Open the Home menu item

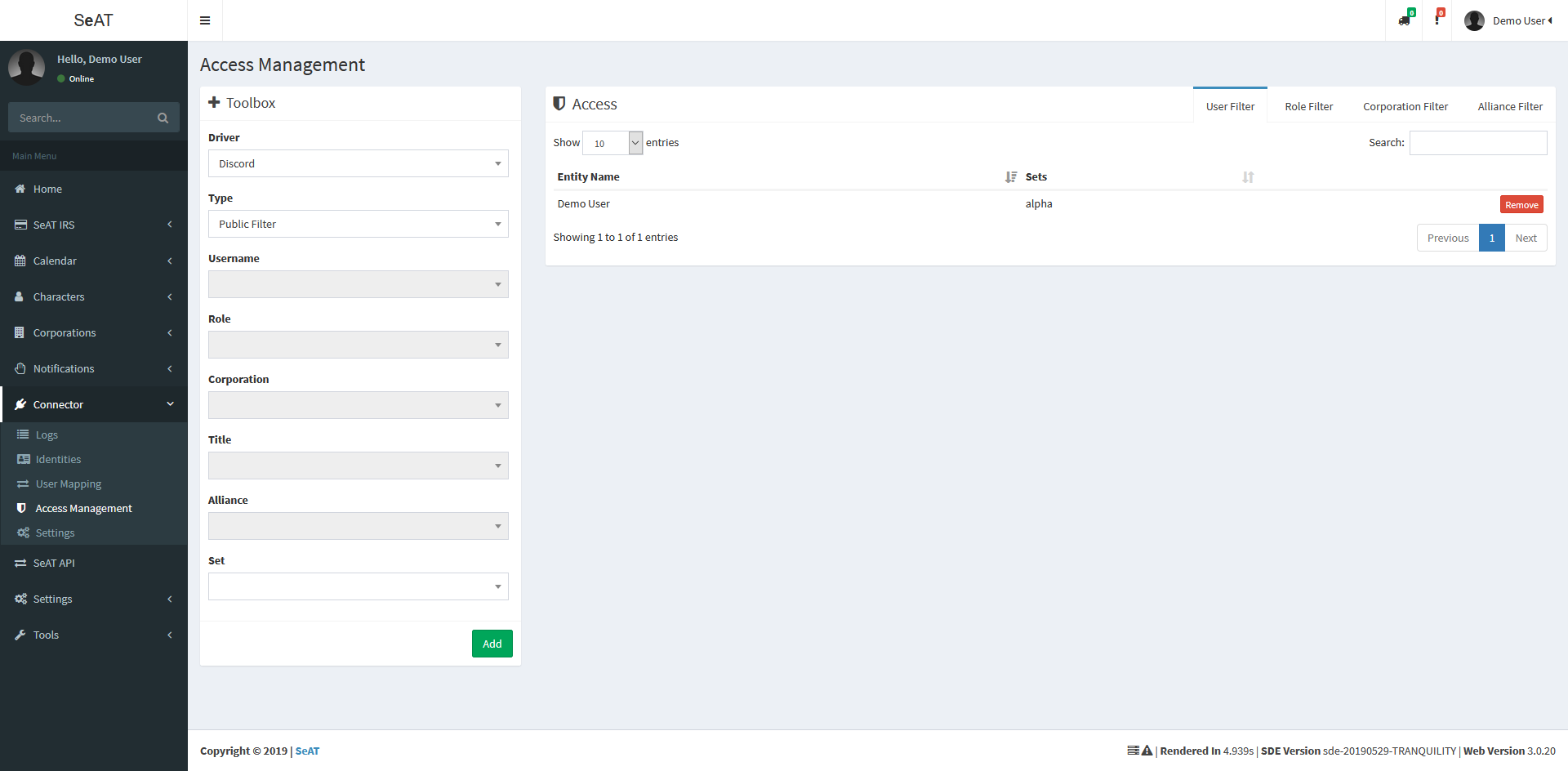pos(94,189)
